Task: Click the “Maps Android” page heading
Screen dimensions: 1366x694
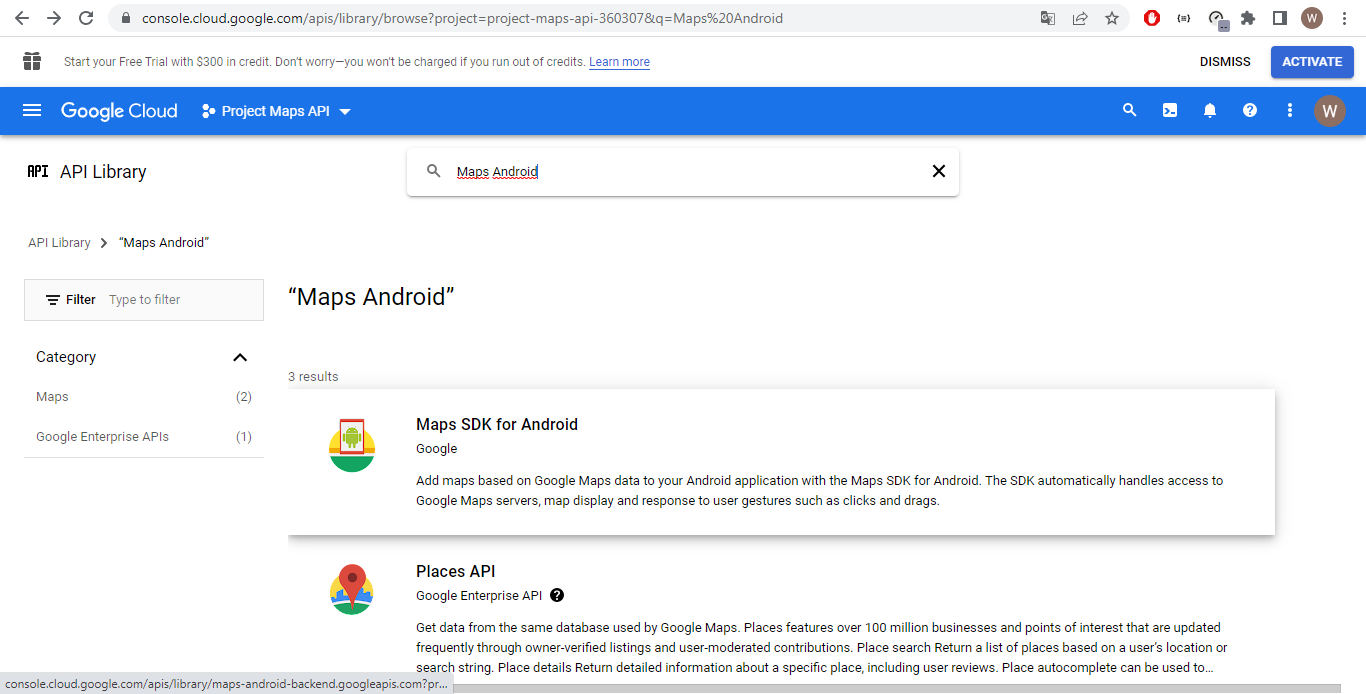Action: [371, 297]
